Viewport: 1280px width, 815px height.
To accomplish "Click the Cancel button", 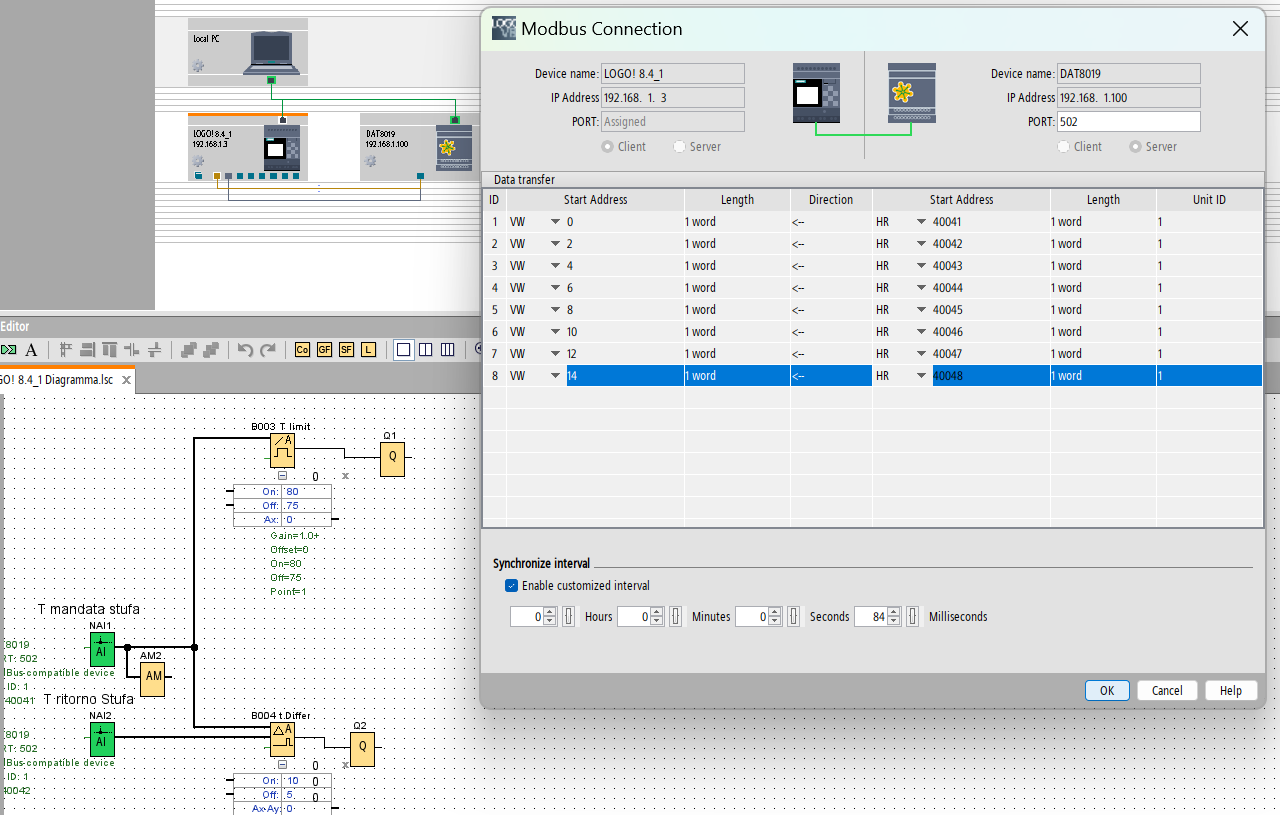I will coord(1167,691).
